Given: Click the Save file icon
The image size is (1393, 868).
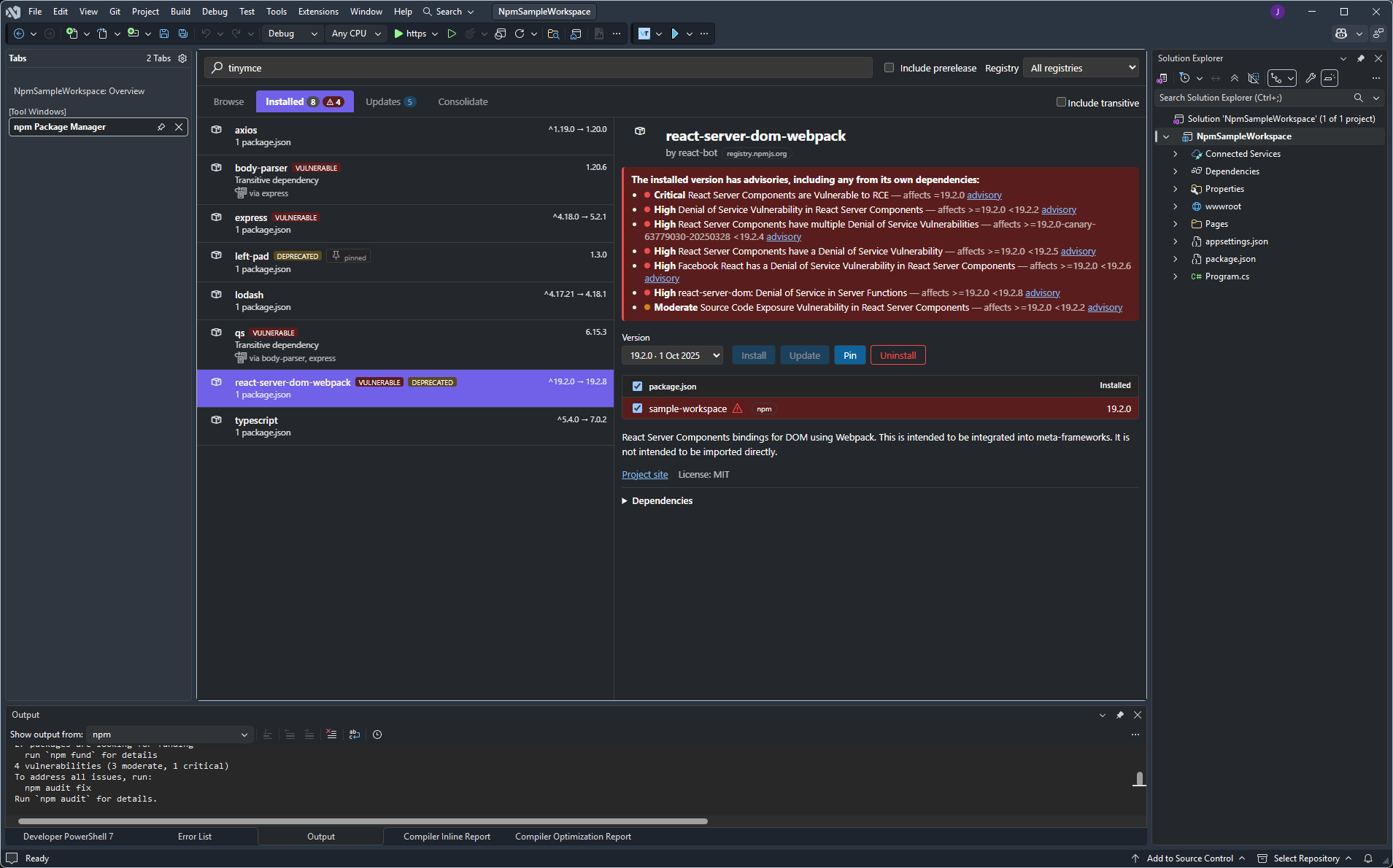Looking at the screenshot, I should click(x=164, y=34).
